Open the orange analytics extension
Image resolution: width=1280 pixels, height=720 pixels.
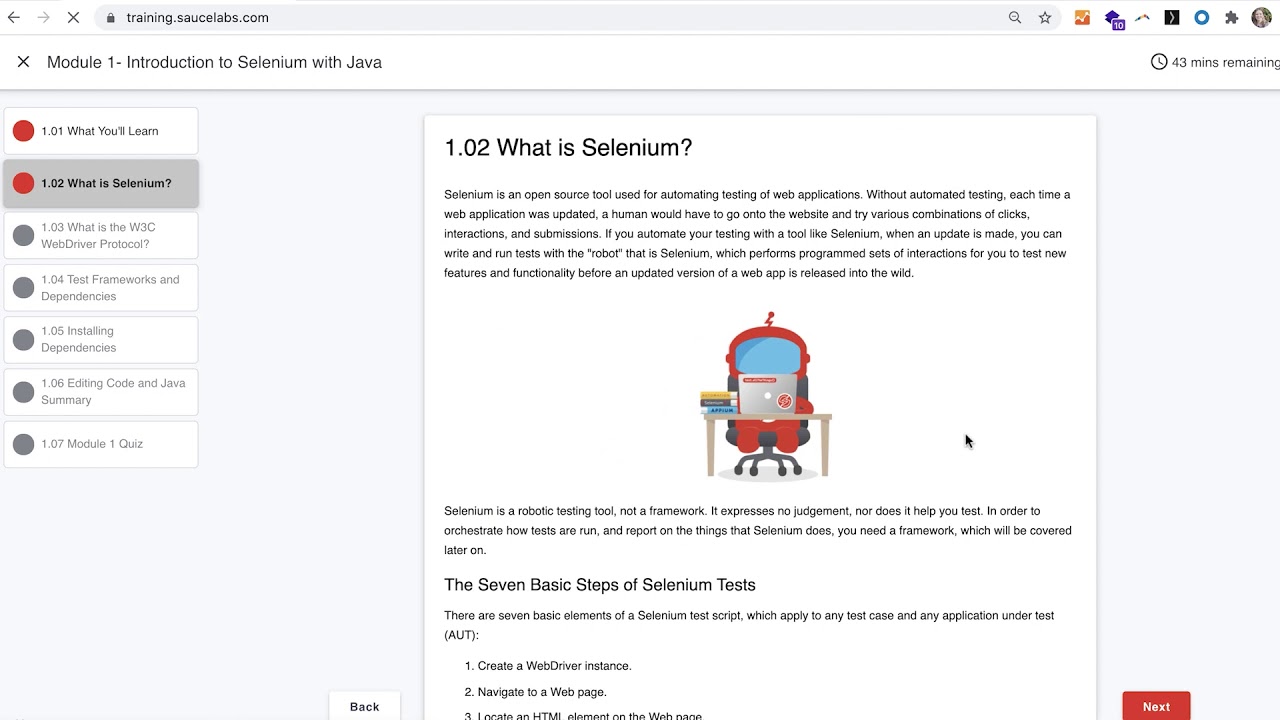tap(1082, 18)
